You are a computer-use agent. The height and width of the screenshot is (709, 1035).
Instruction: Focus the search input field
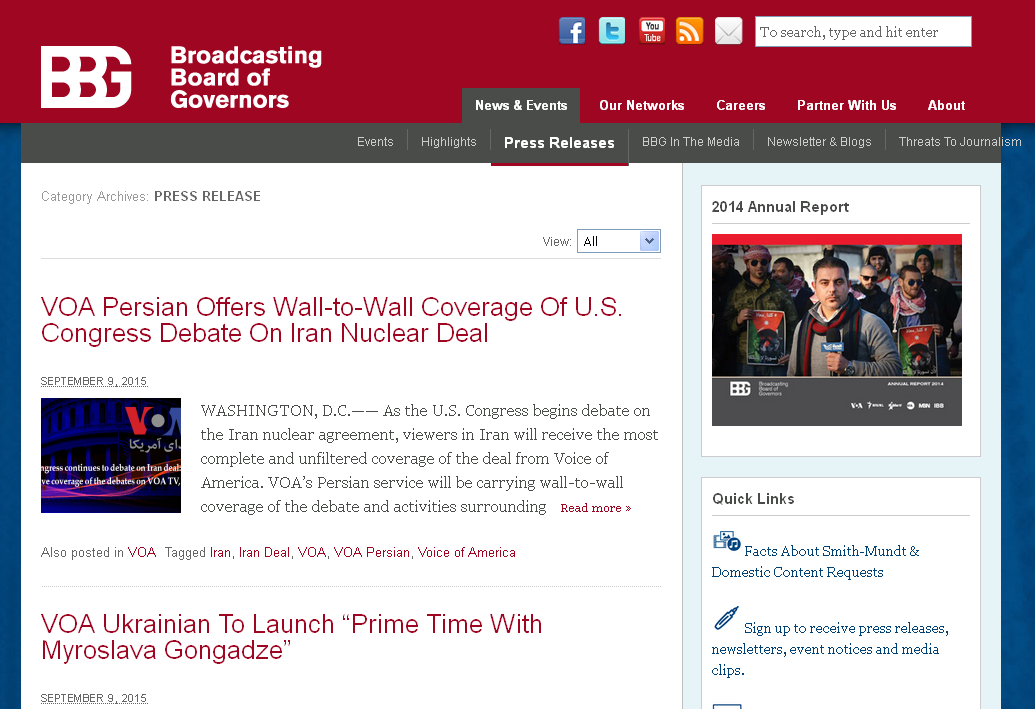pyautogui.click(x=863, y=32)
